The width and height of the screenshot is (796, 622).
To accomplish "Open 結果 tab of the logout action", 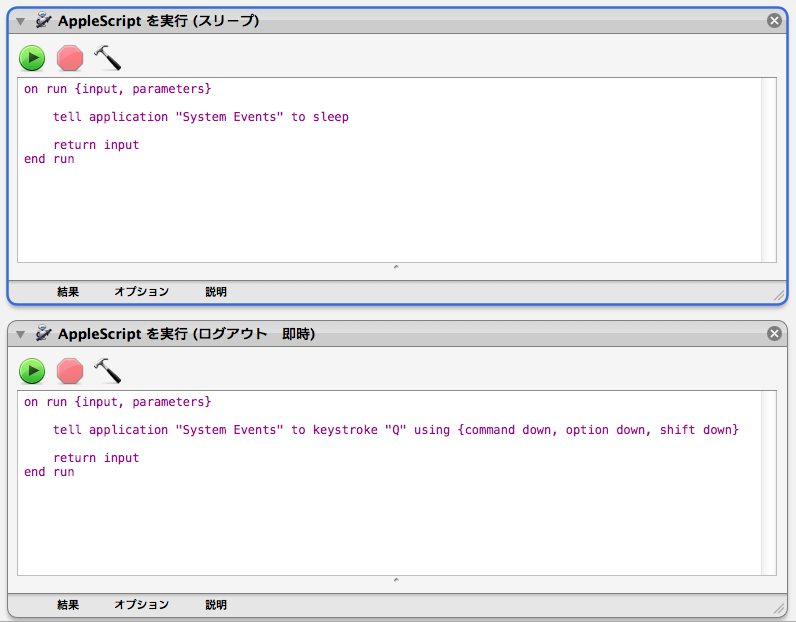I will coord(68,605).
